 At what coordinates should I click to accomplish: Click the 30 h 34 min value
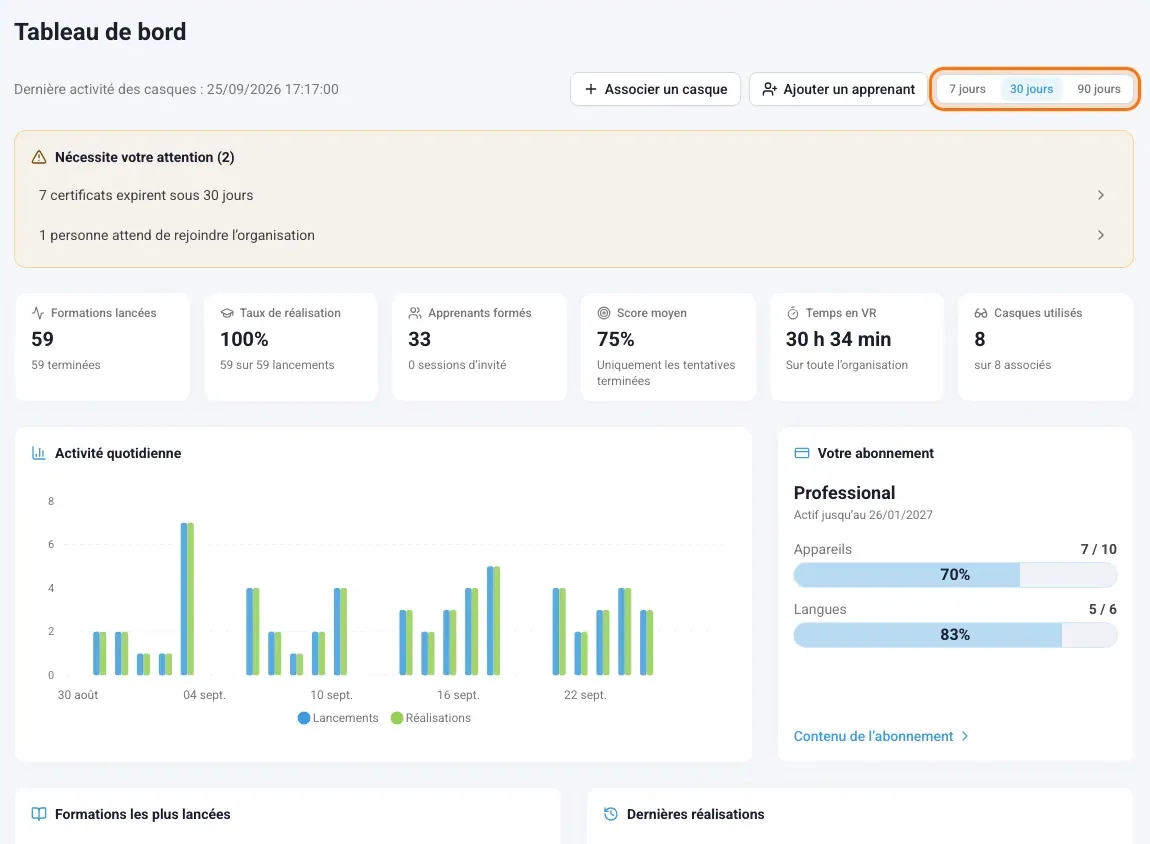[x=838, y=340]
